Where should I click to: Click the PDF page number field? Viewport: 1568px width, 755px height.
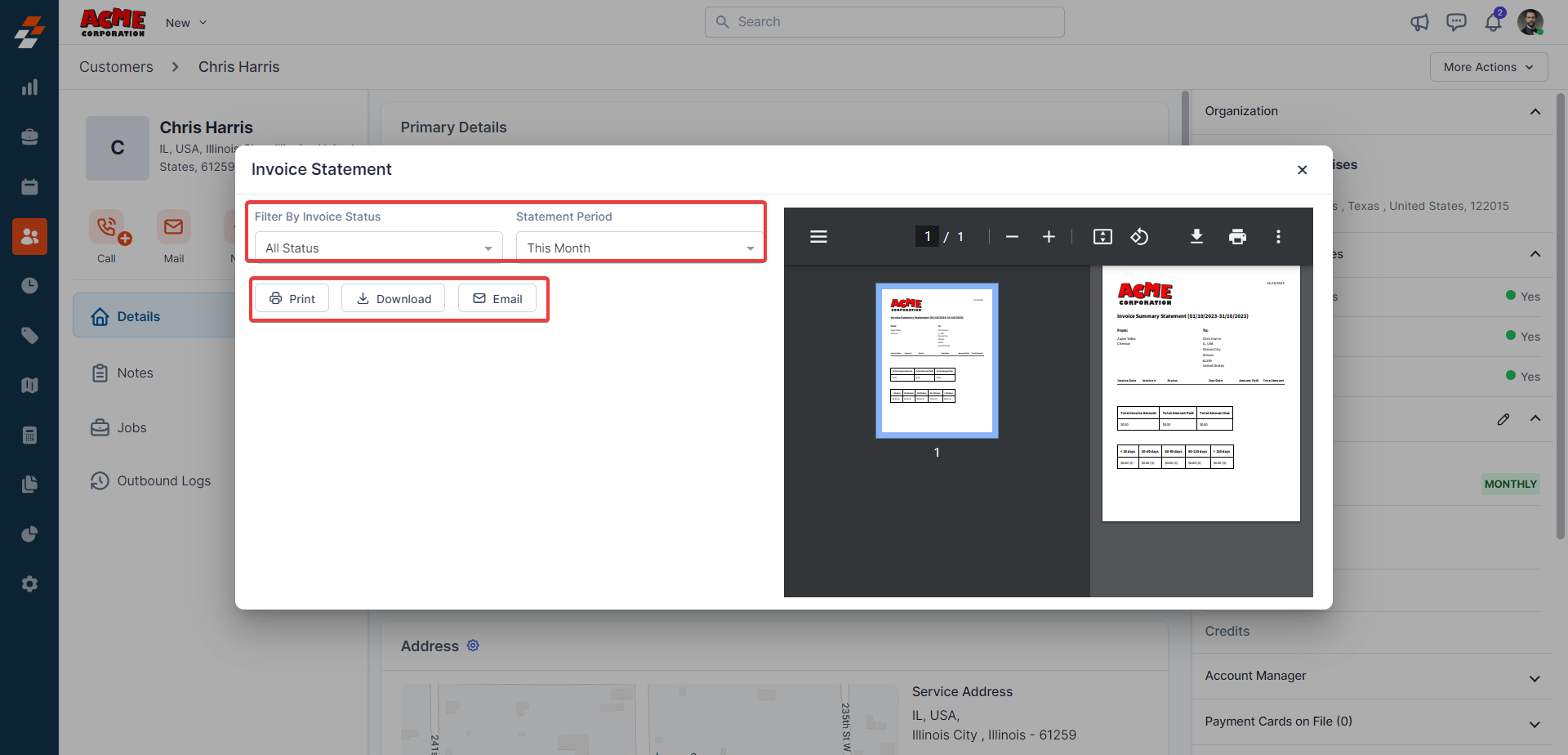pyautogui.click(x=927, y=236)
